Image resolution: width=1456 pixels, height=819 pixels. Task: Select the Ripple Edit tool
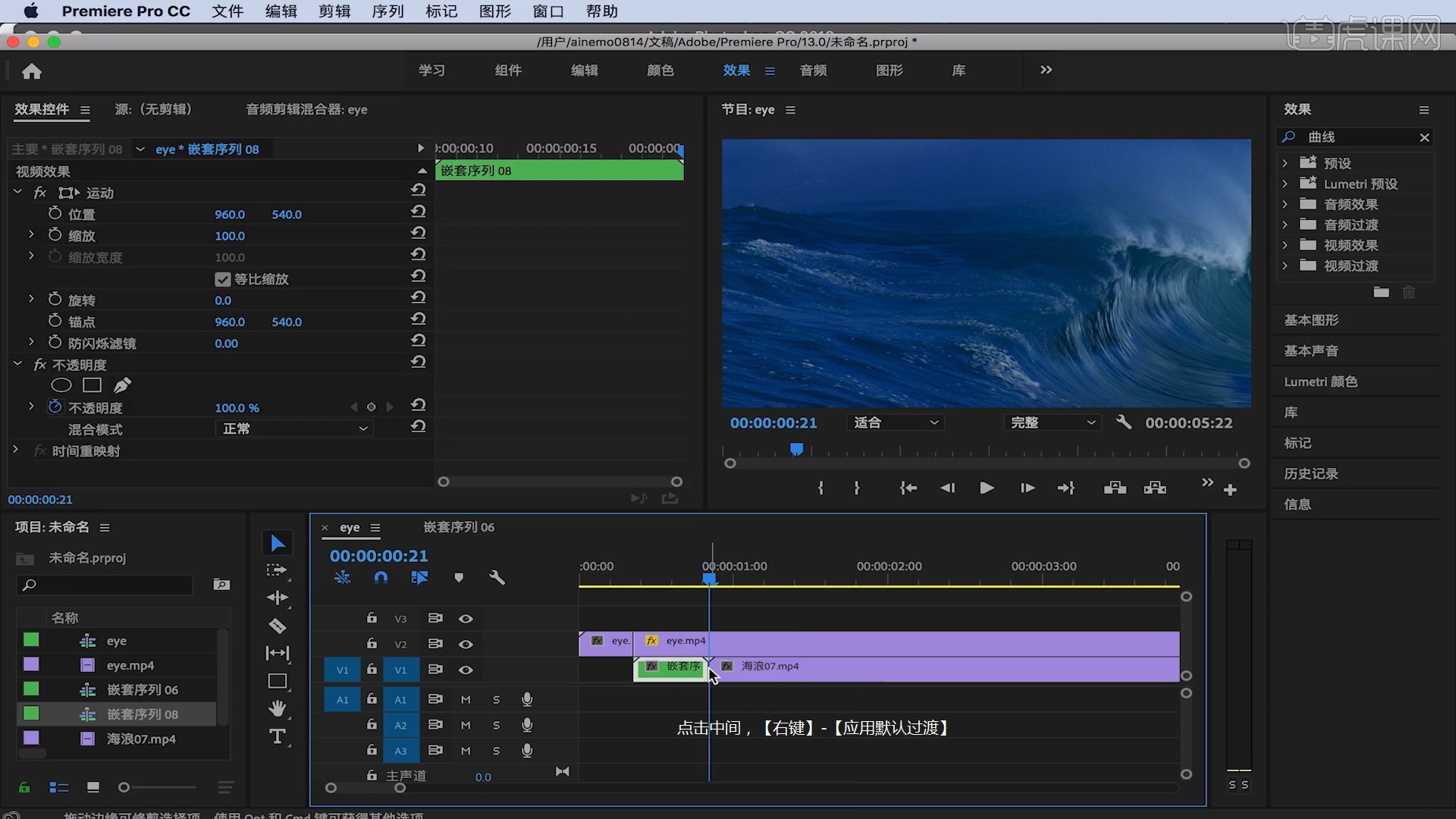click(x=278, y=598)
